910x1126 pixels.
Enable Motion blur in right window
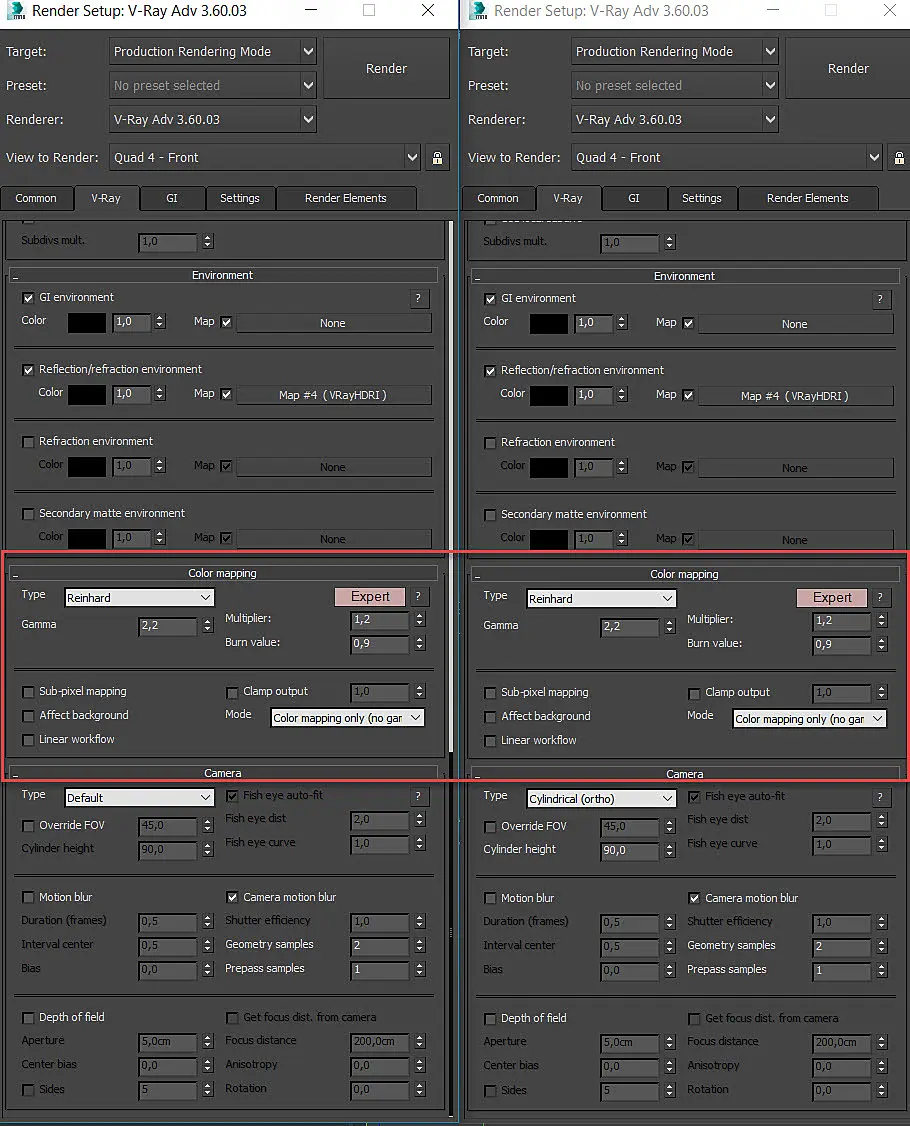pyautogui.click(x=490, y=898)
